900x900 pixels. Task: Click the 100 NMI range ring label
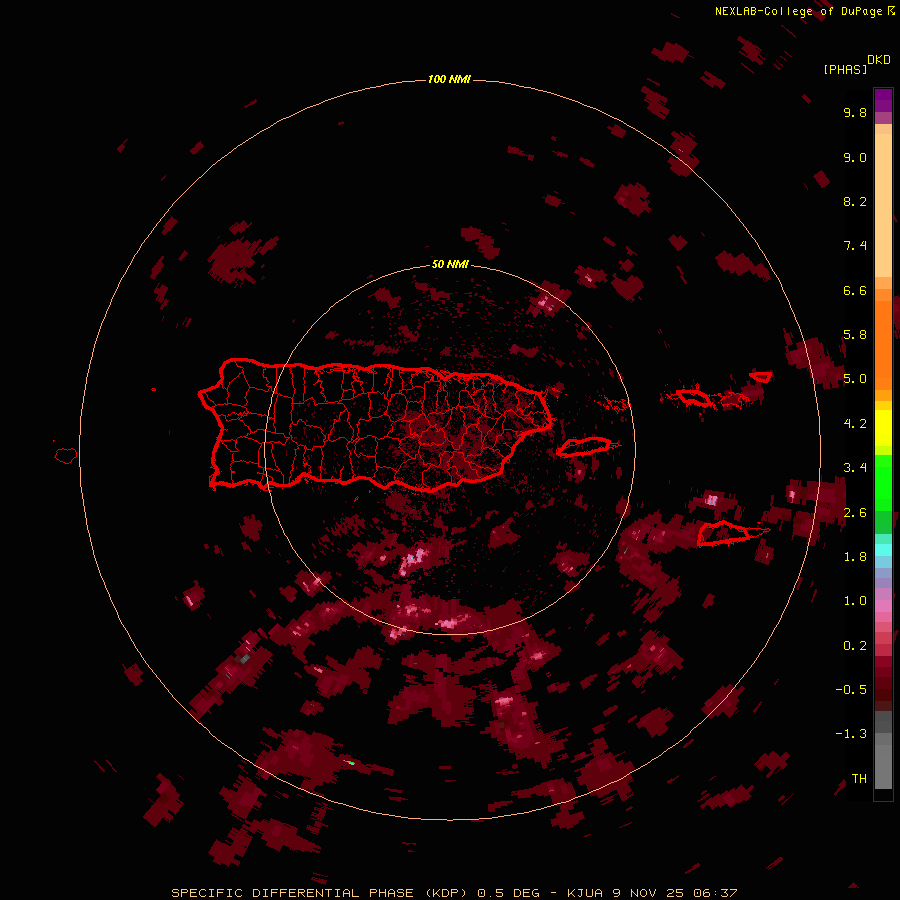449,79
